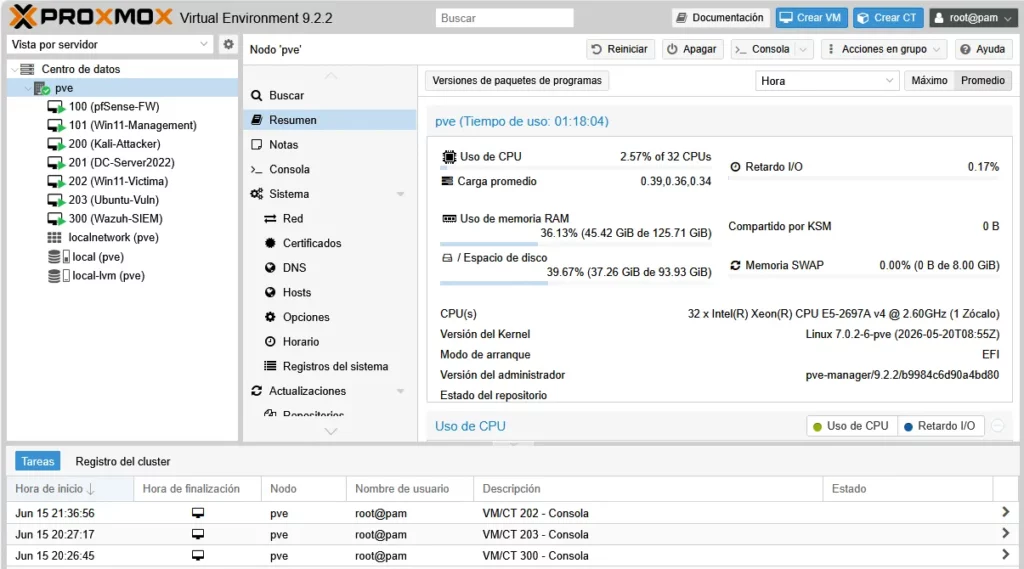Switch graph to Máximo
The width and height of the screenshot is (1024, 569).
pyautogui.click(x=929, y=81)
